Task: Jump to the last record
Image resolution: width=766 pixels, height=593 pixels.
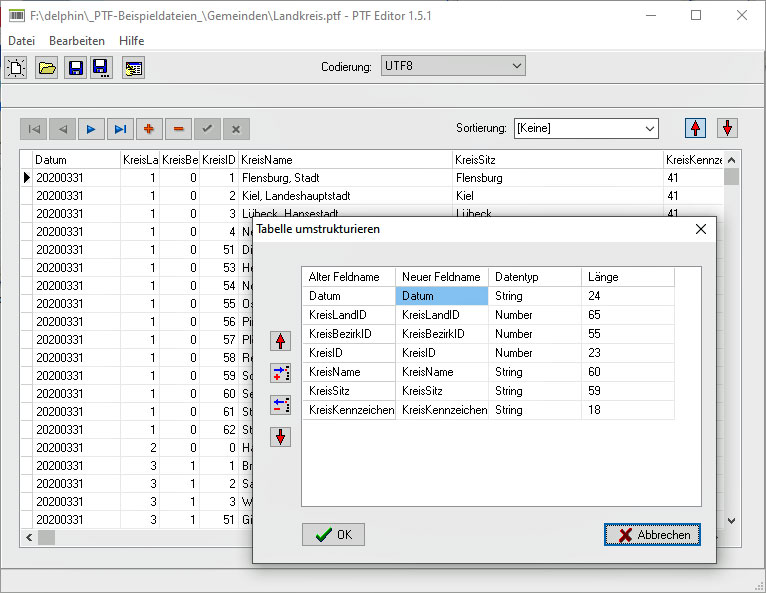Action: [x=120, y=129]
